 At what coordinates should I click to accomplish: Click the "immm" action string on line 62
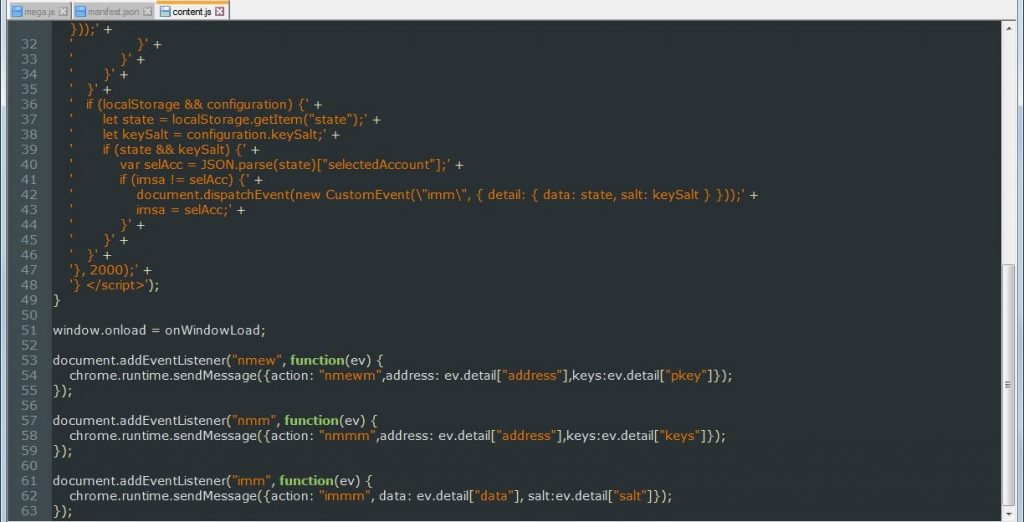point(345,496)
